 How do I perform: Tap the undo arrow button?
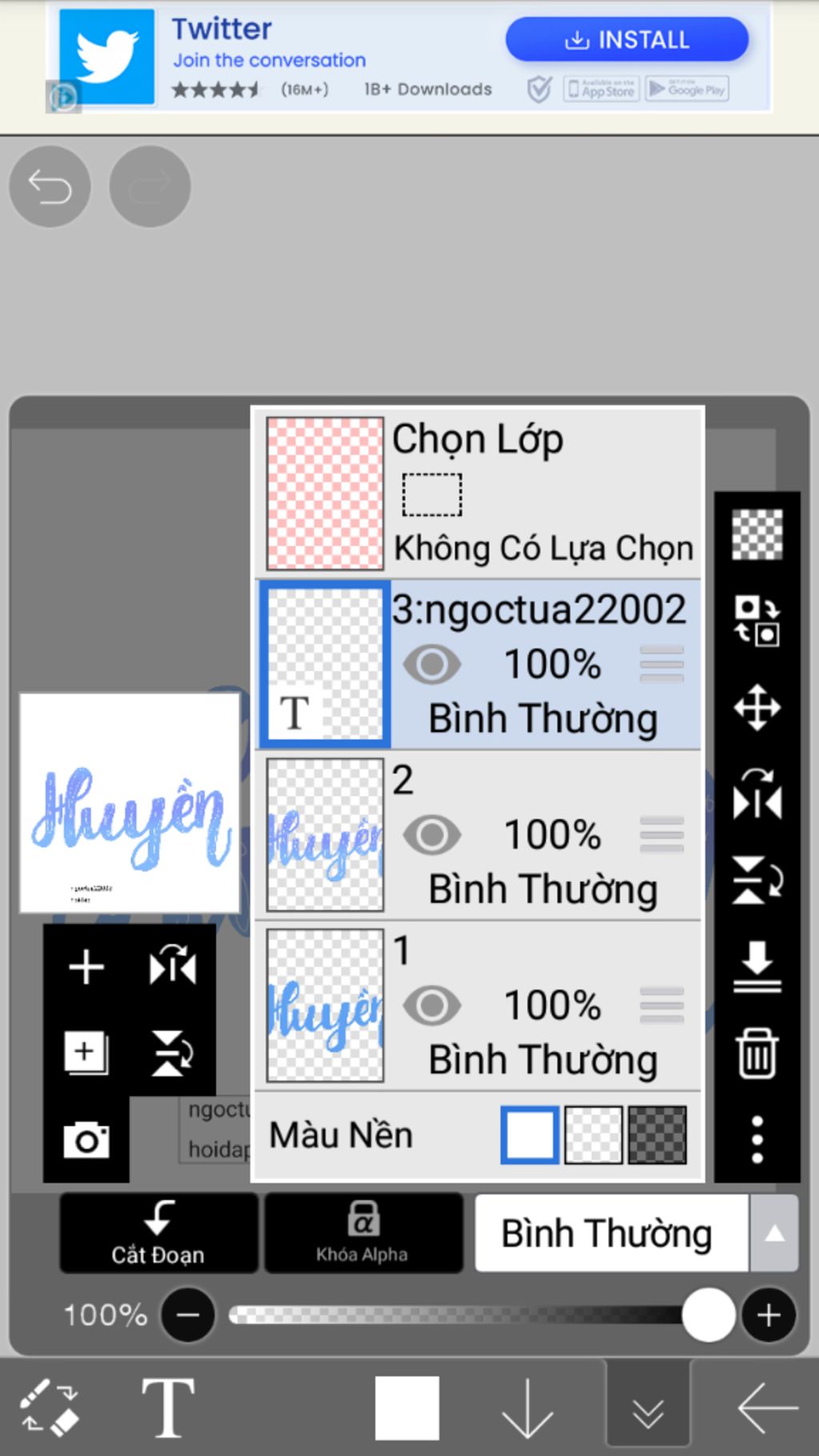click(x=50, y=186)
